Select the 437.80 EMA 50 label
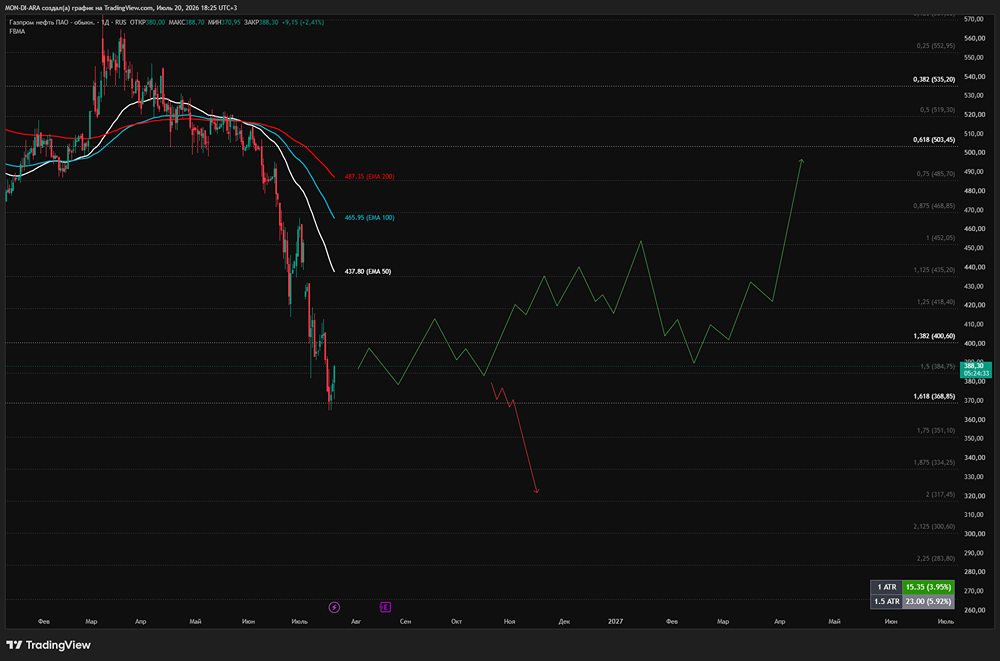 [368, 271]
